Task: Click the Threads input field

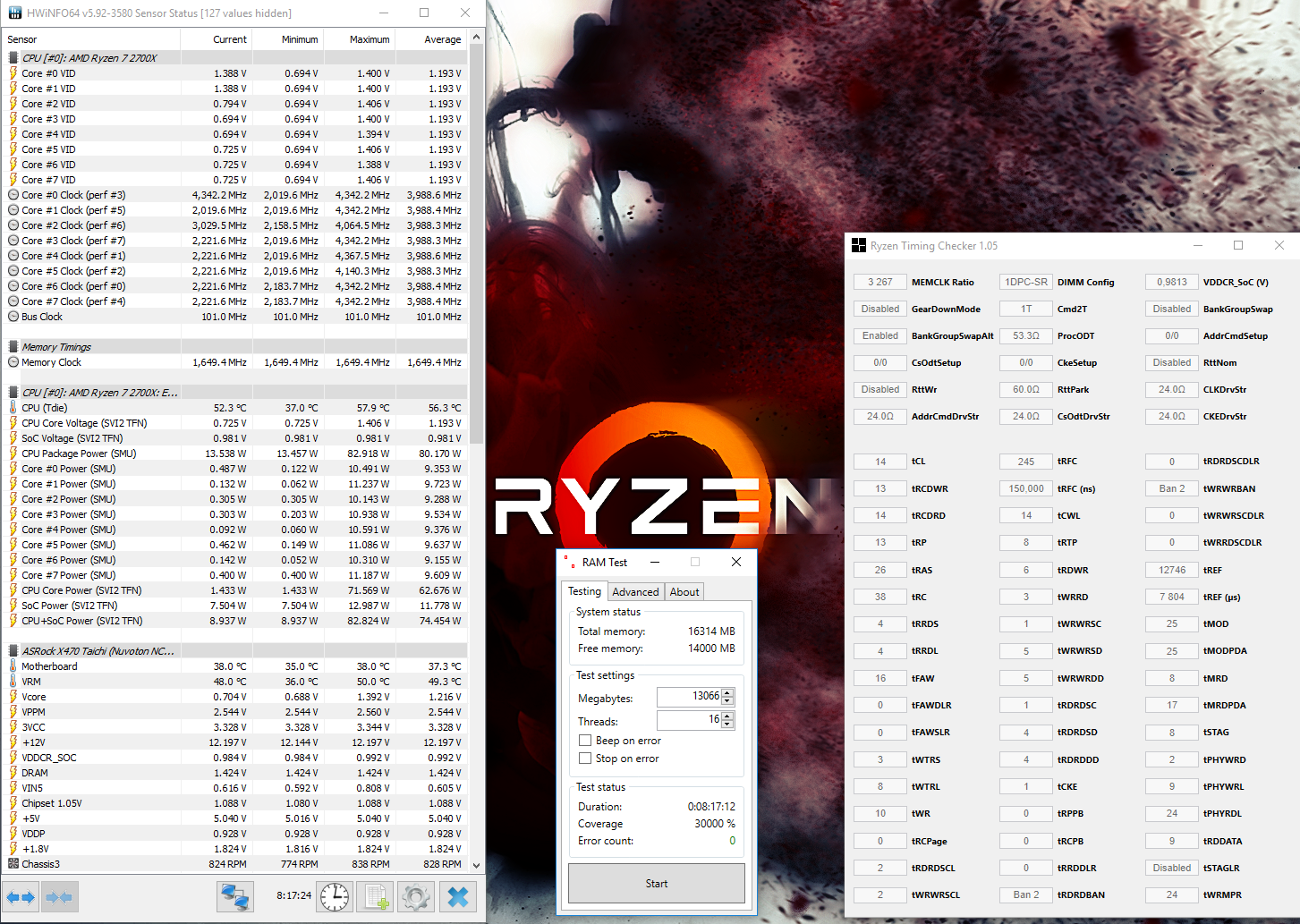Action: click(689, 720)
